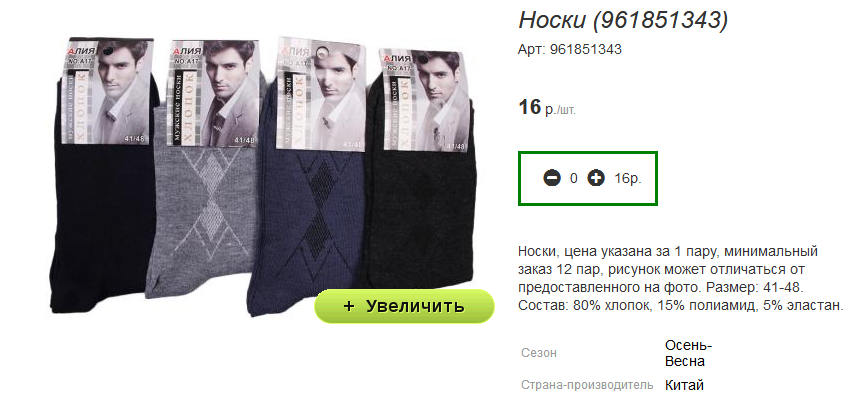The image size is (854, 418).
Task: Click the Сезон attribute label
Action: 539,353
